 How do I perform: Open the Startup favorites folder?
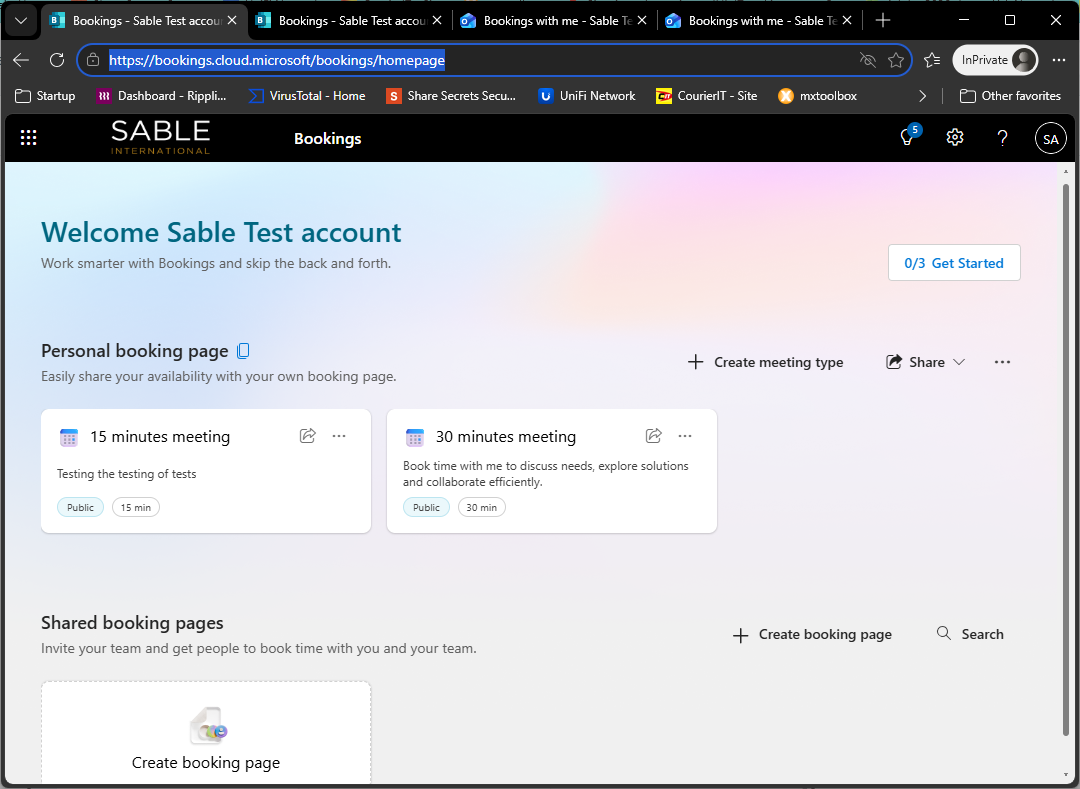pyautogui.click(x=45, y=96)
